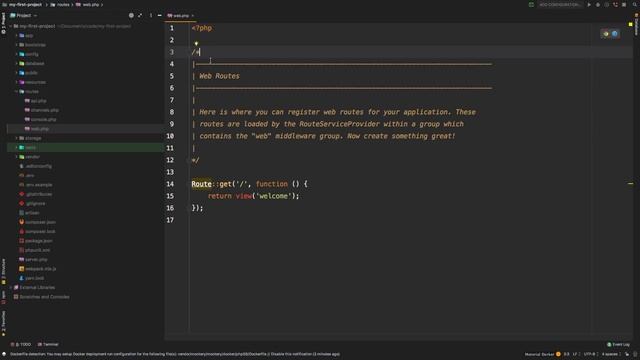Image resolution: width=640 pixels, height=360 pixels.
Task: Run the current configuration (play icon)
Action: tap(589, 5)
